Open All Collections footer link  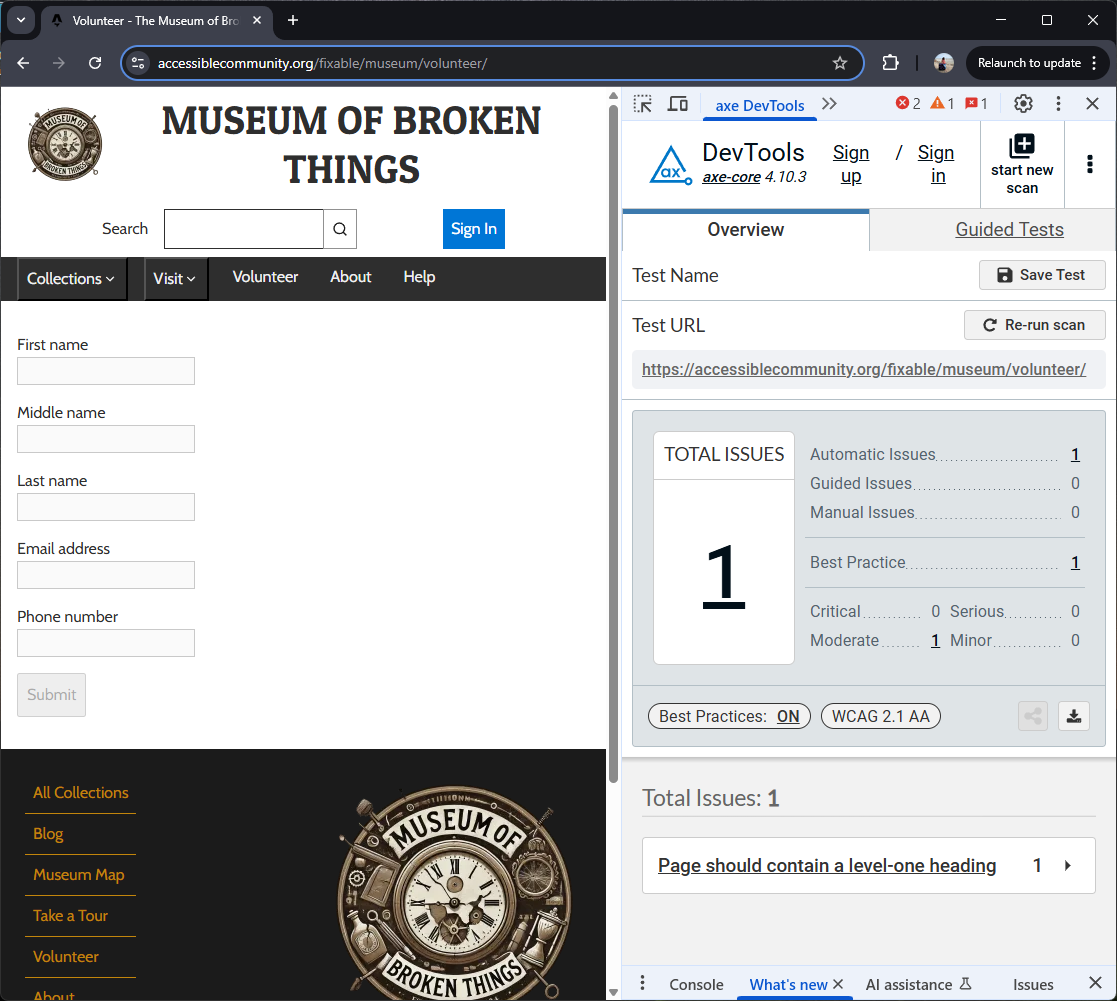click(x=80, y=792)
